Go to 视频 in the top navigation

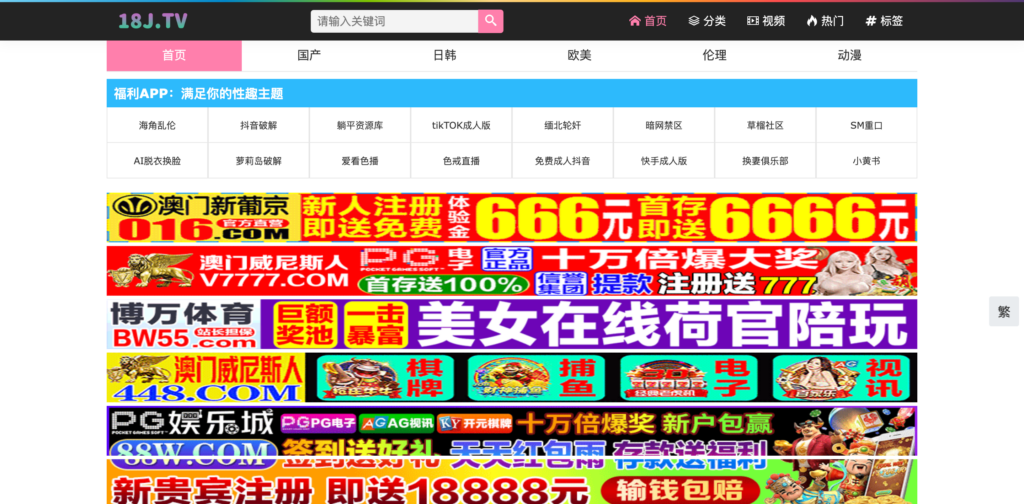(x=766, y=21)
